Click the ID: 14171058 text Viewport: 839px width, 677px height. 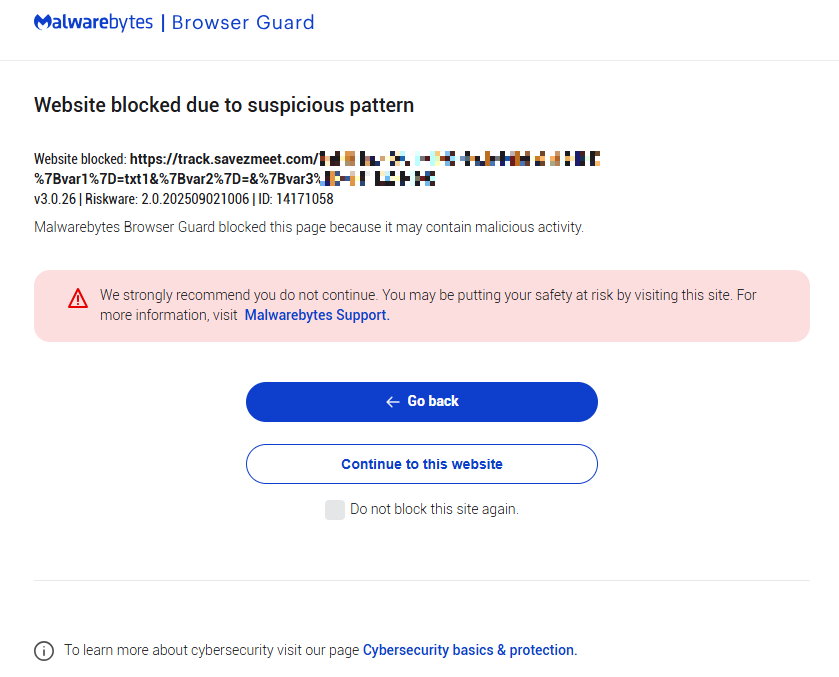296,199
